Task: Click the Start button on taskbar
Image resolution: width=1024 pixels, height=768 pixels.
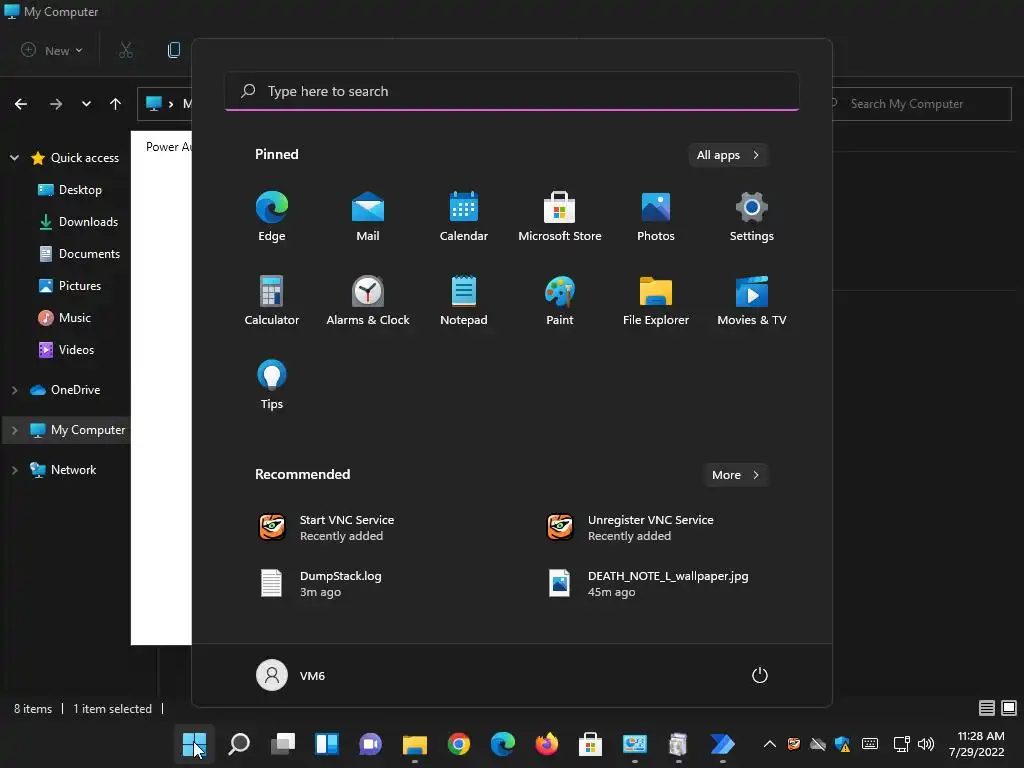Action: pos(195,744)
